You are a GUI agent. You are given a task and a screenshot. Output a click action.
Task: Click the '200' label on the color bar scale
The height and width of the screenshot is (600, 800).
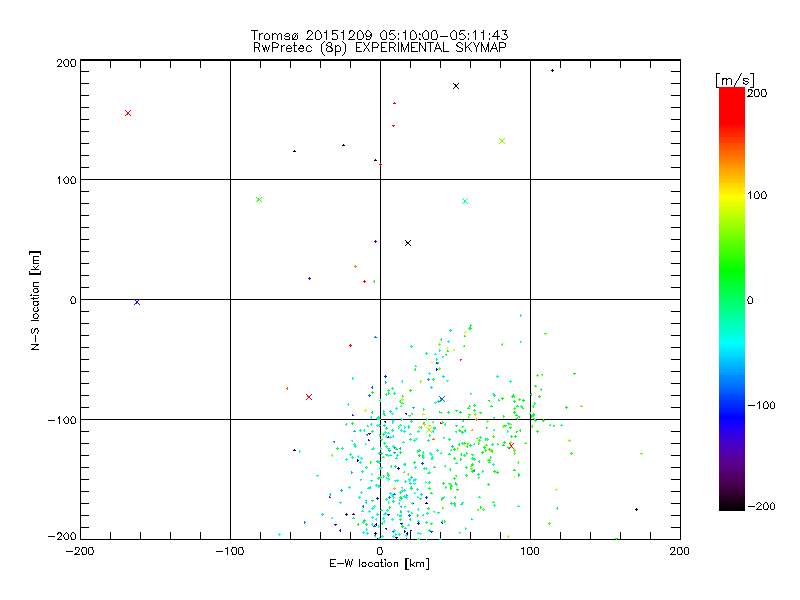757,93
